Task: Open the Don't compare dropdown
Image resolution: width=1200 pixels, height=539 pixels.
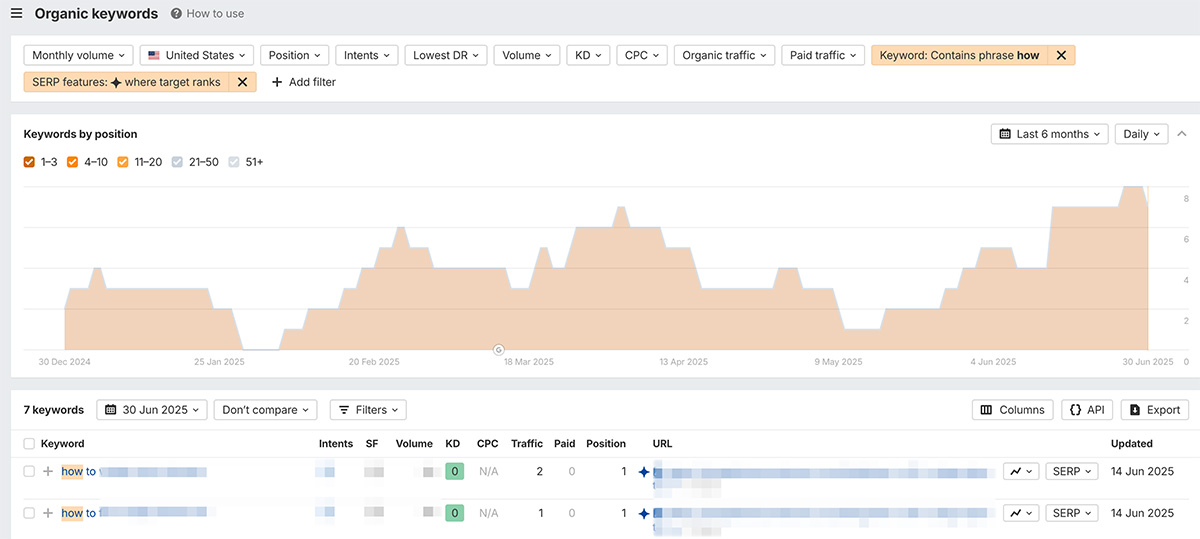Action: (x=265, y=410)
